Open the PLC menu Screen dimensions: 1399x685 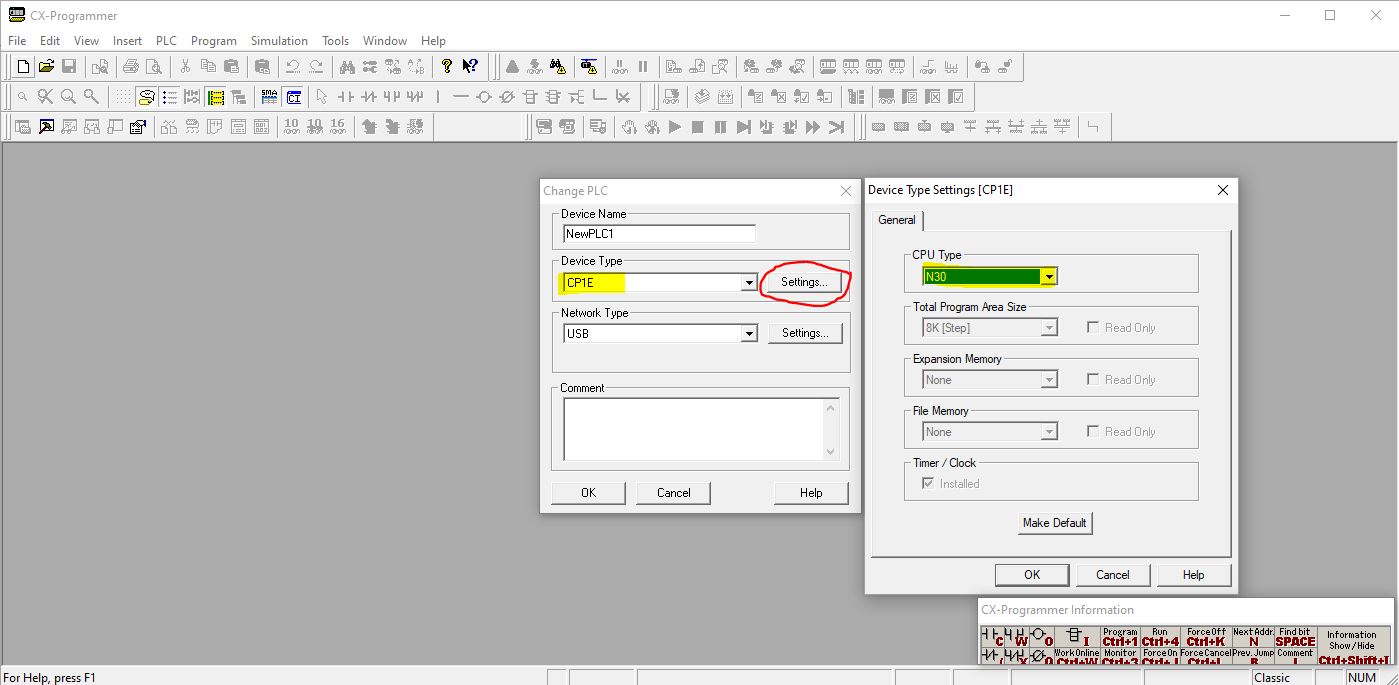(x=166, y=41)
